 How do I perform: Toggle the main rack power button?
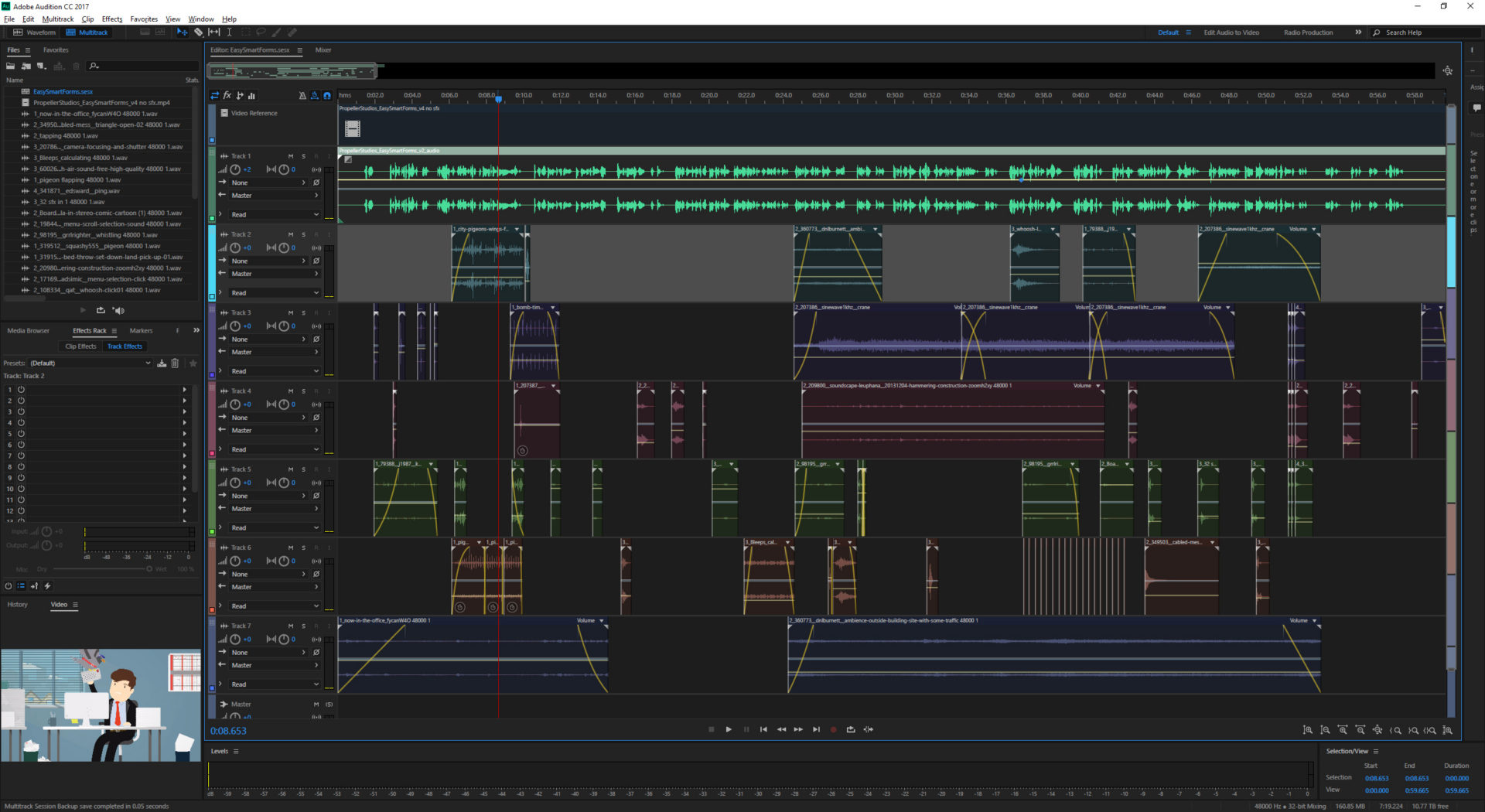click(9, 586)
